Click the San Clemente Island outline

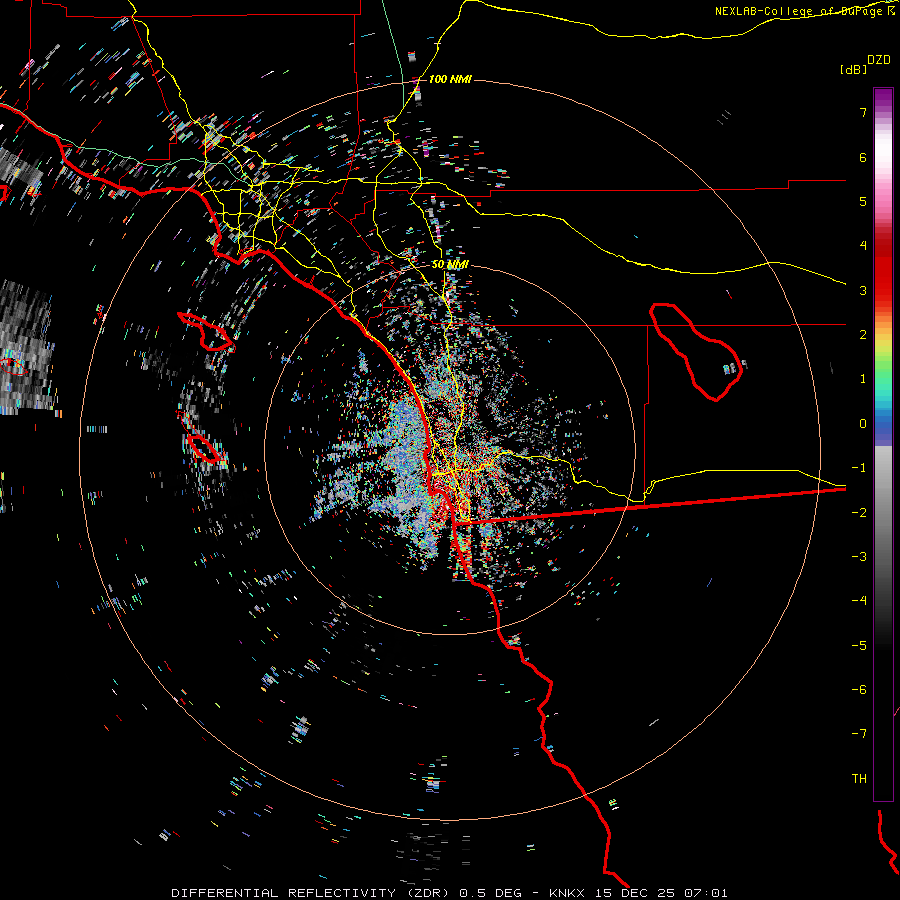pos(202,448)
